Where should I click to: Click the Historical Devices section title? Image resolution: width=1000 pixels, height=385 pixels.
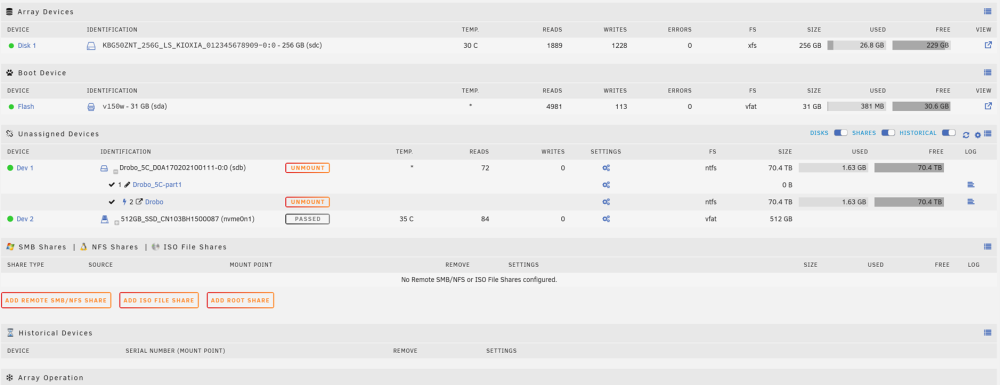pos(55,333)
